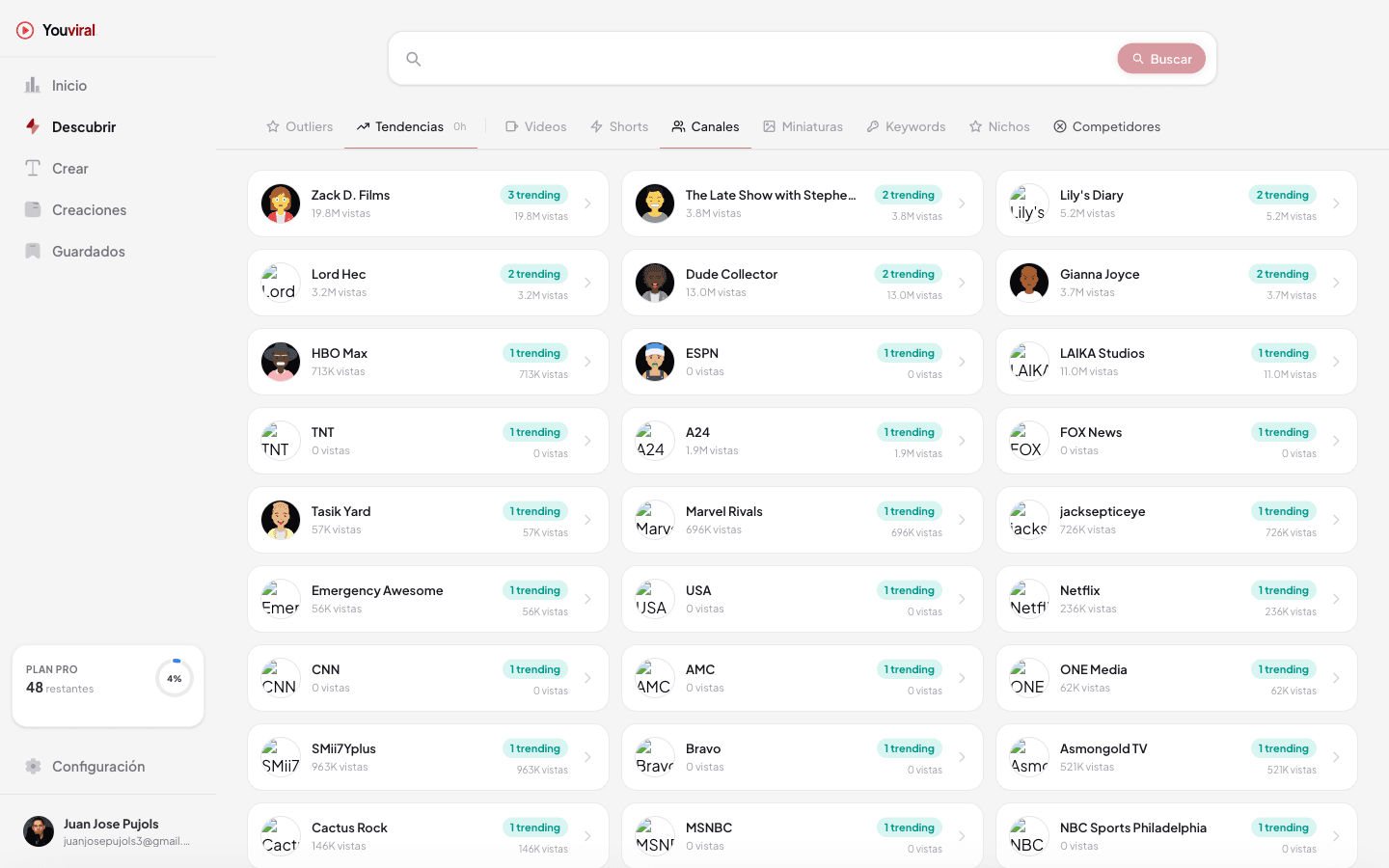Open the FOX News channel card
The image size is (1389, 868).
click(x=1177, y=441)
